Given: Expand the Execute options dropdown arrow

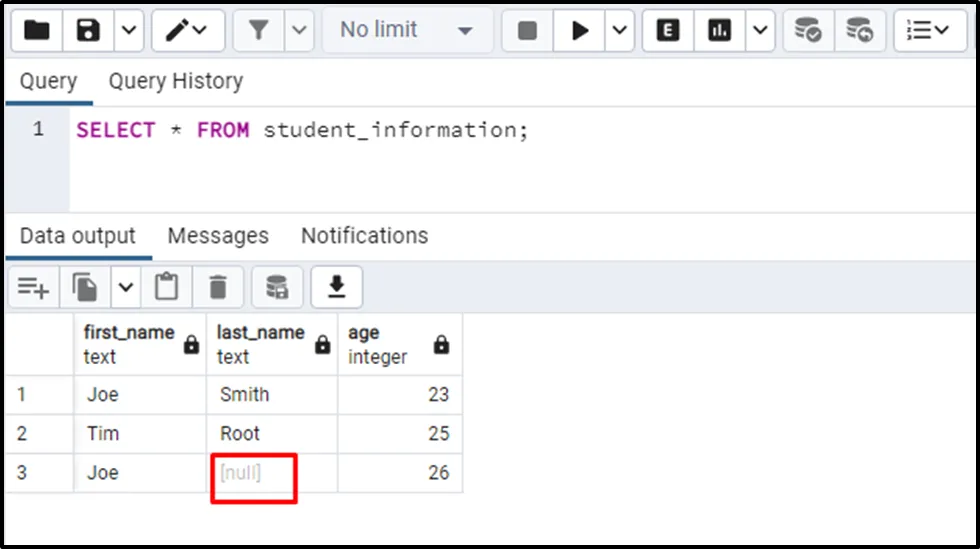Looking at the screenshot, I should point(620,31).
